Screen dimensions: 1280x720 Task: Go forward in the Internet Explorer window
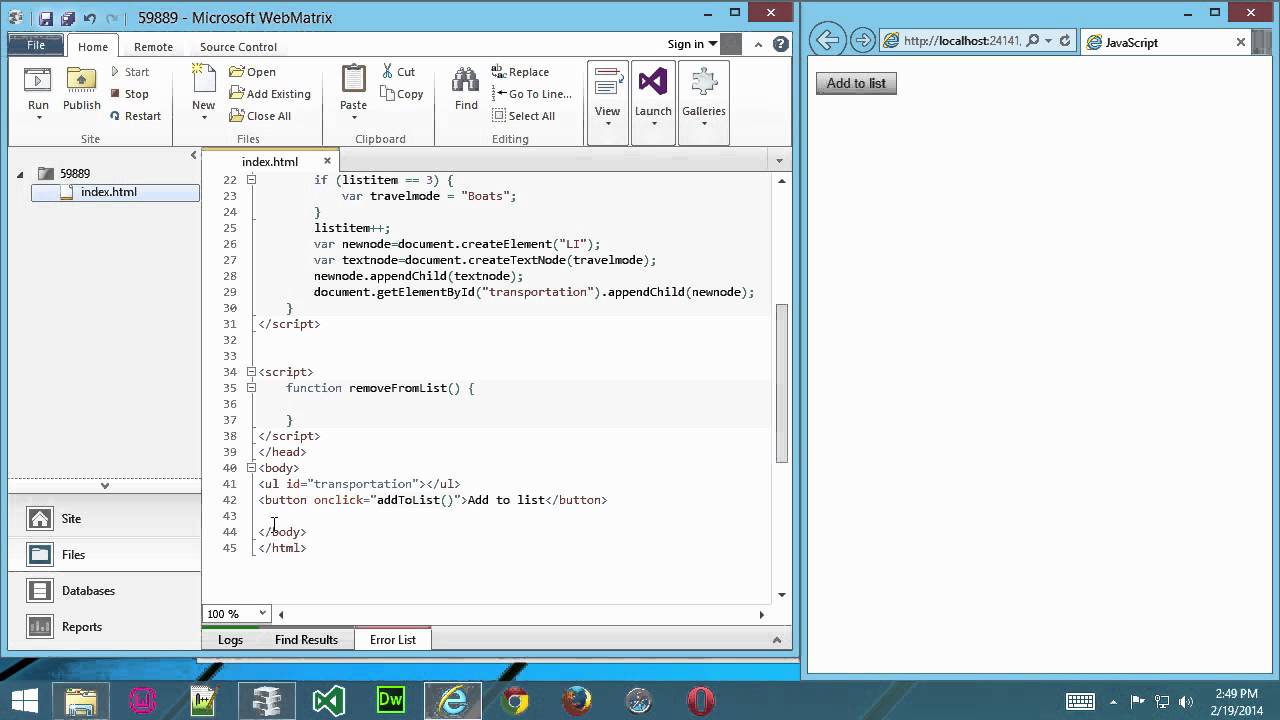pyautogui.click(x=862, y=41)
